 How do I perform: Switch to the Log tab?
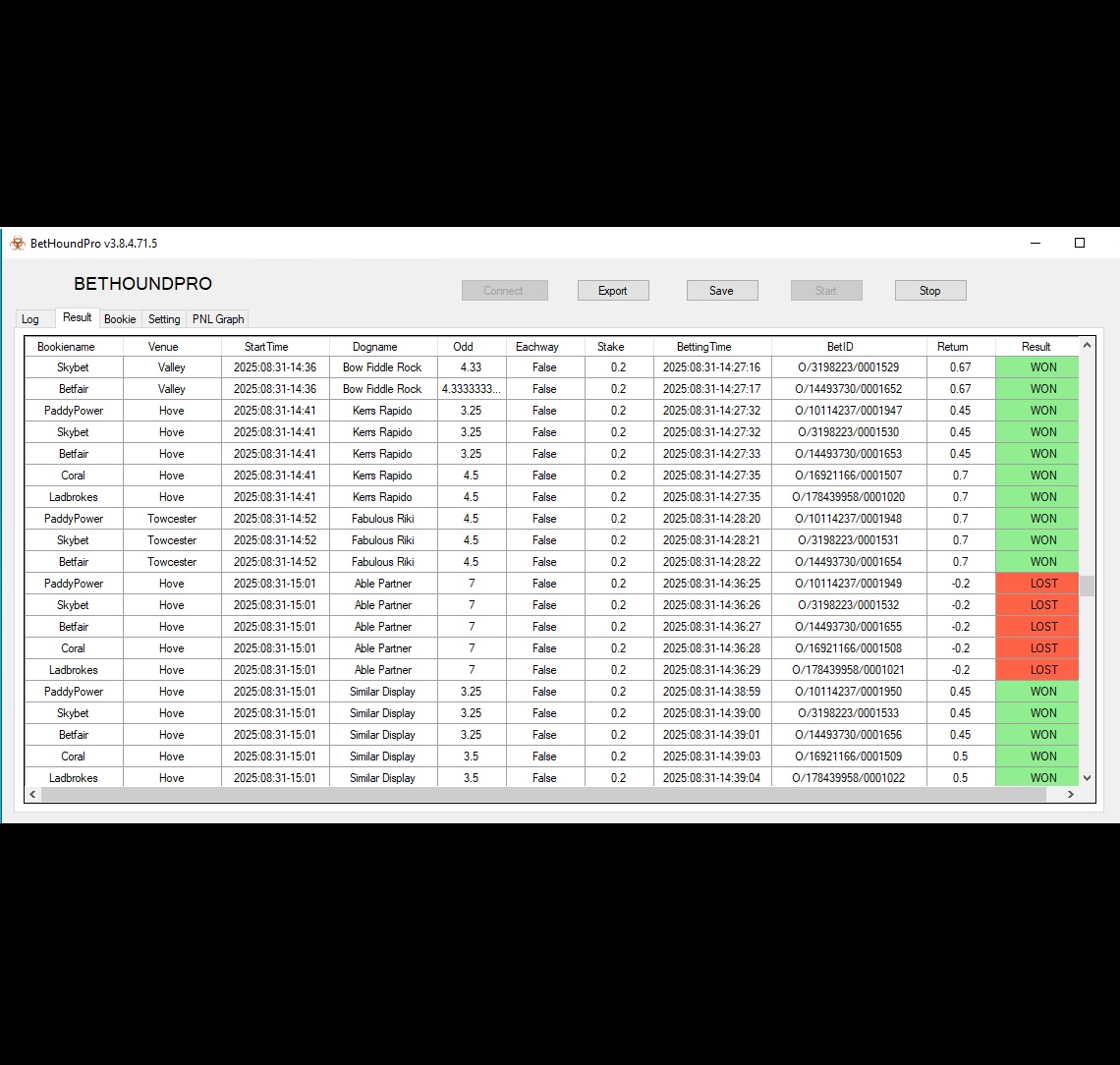tap(30, 319)
